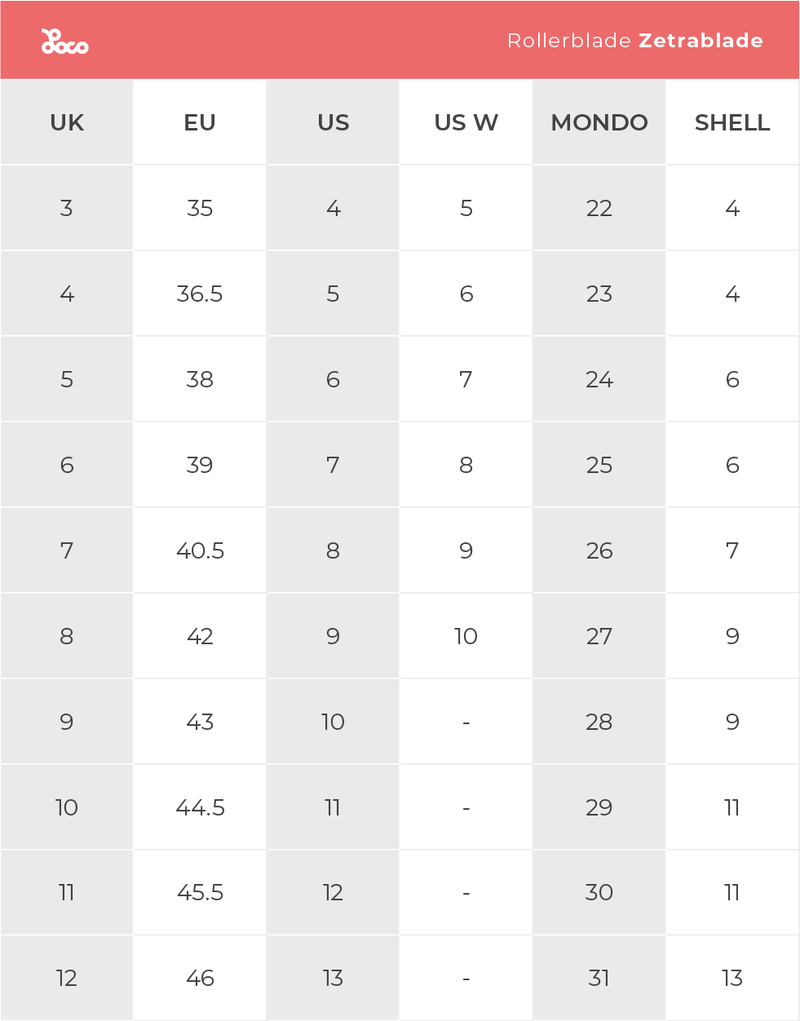This screenshot has height=1021, width=800.
Task: Select the Mondo size 29 cell
Action: click(x=599, y=807)
